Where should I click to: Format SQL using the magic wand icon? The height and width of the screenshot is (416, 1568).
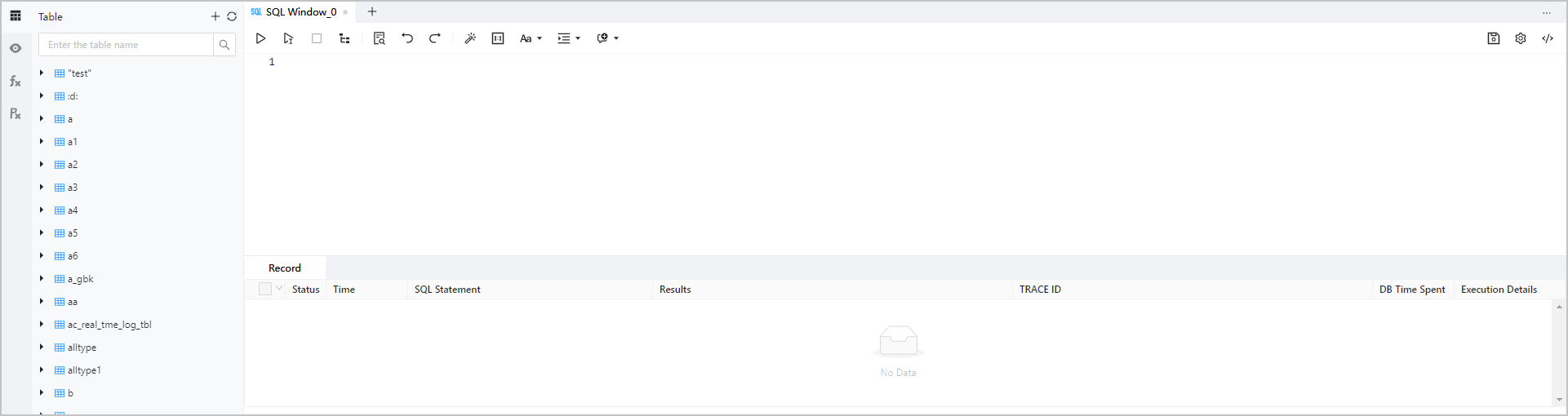click(470, 38)
